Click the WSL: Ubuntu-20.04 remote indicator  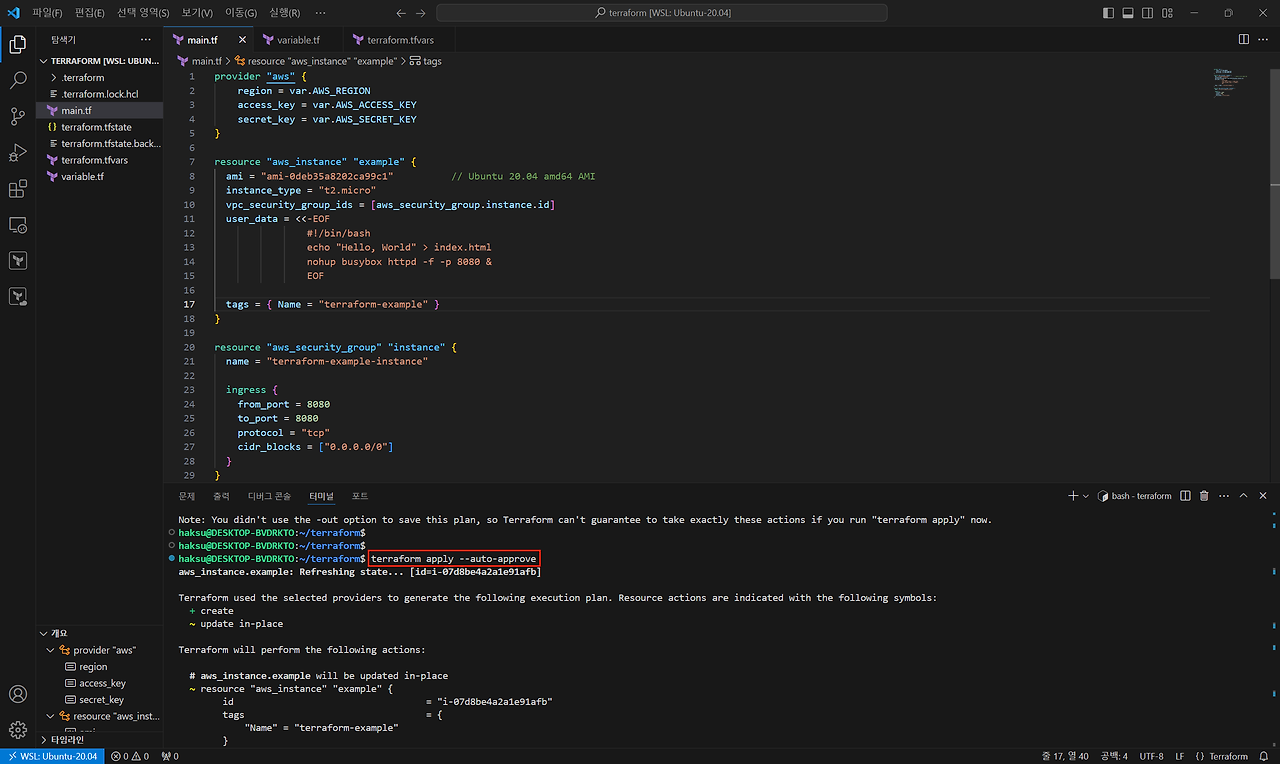point(52,756)
